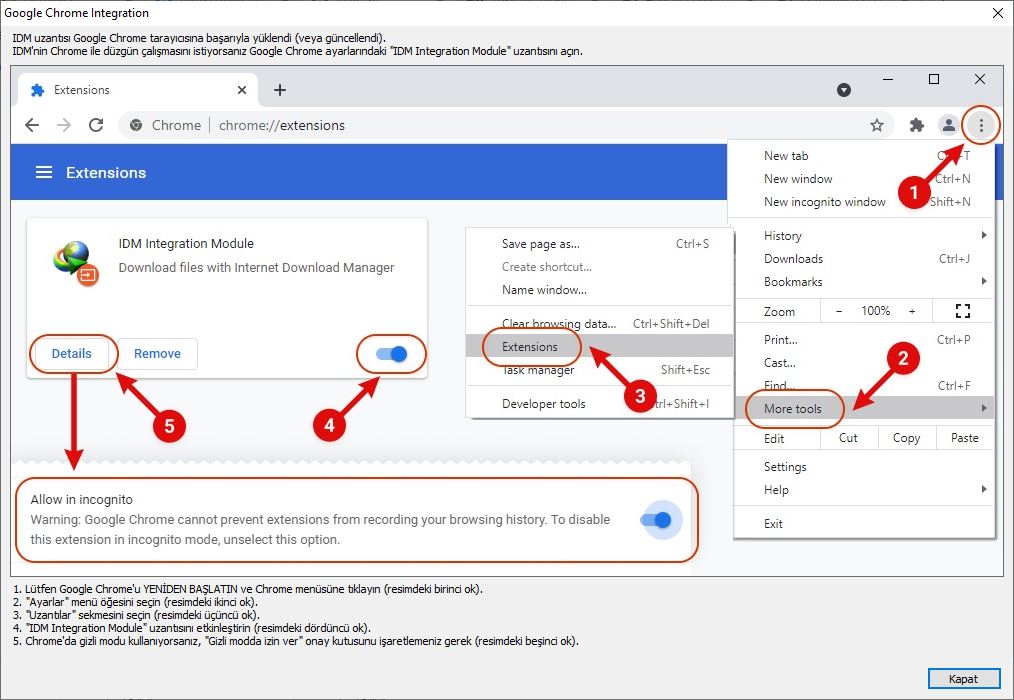Select the Extensions browser tab
Viewport: 1014px width, 700px height.
(x=138, y=90)
